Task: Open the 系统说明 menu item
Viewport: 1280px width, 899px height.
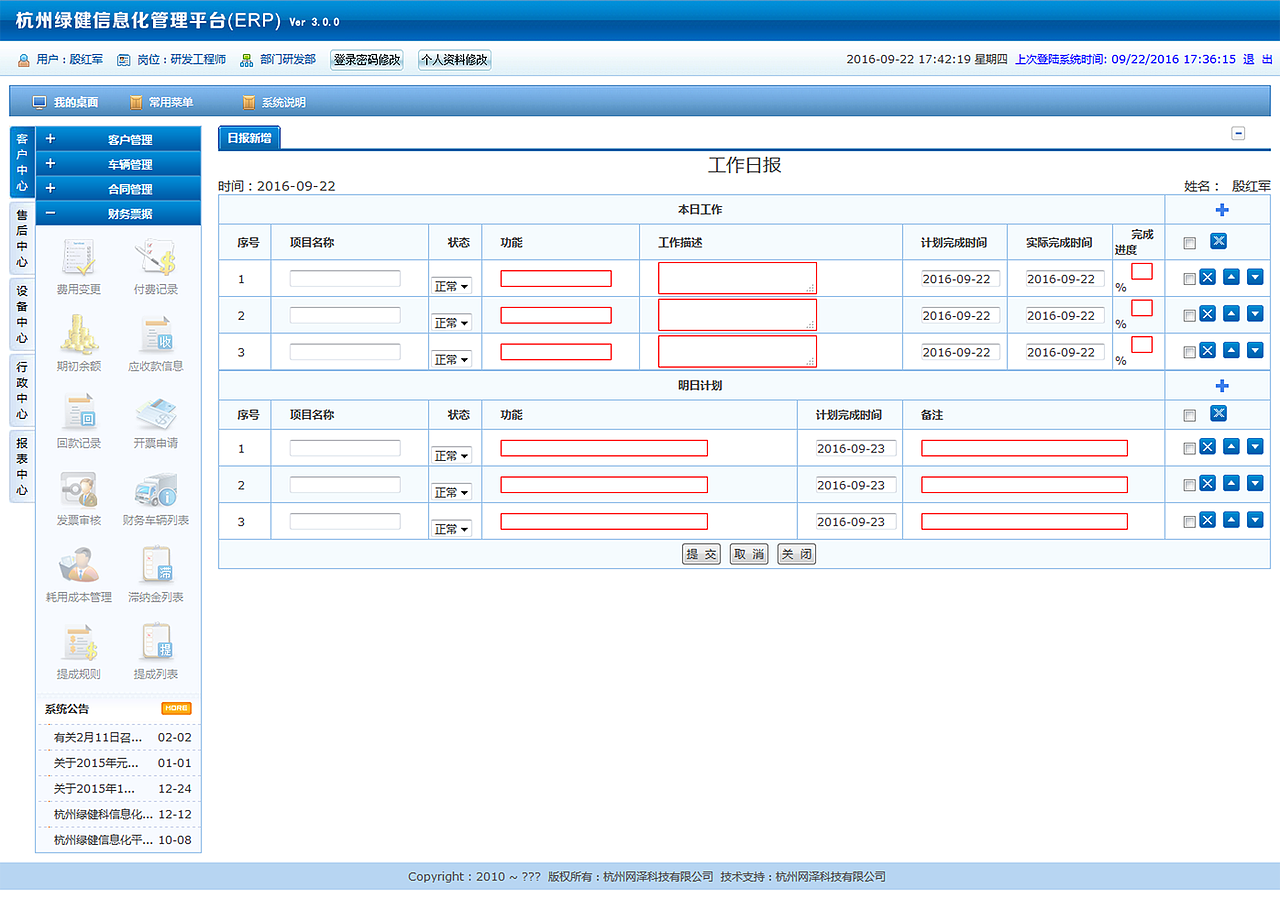Action: pyautogui.click(x=274, y=102)
